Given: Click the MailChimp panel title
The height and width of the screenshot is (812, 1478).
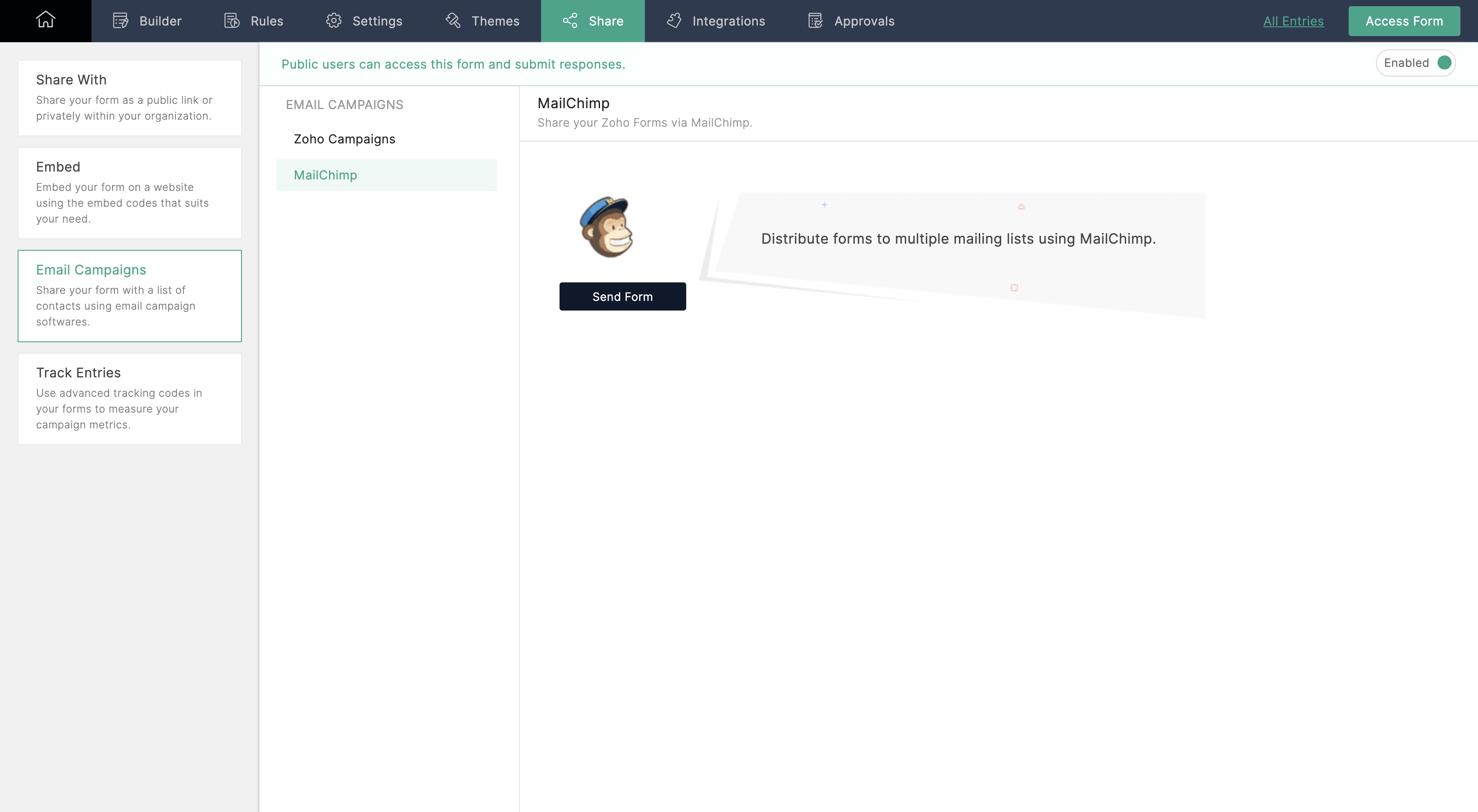Looking at the screenshot, I should (x=573, y=103).
